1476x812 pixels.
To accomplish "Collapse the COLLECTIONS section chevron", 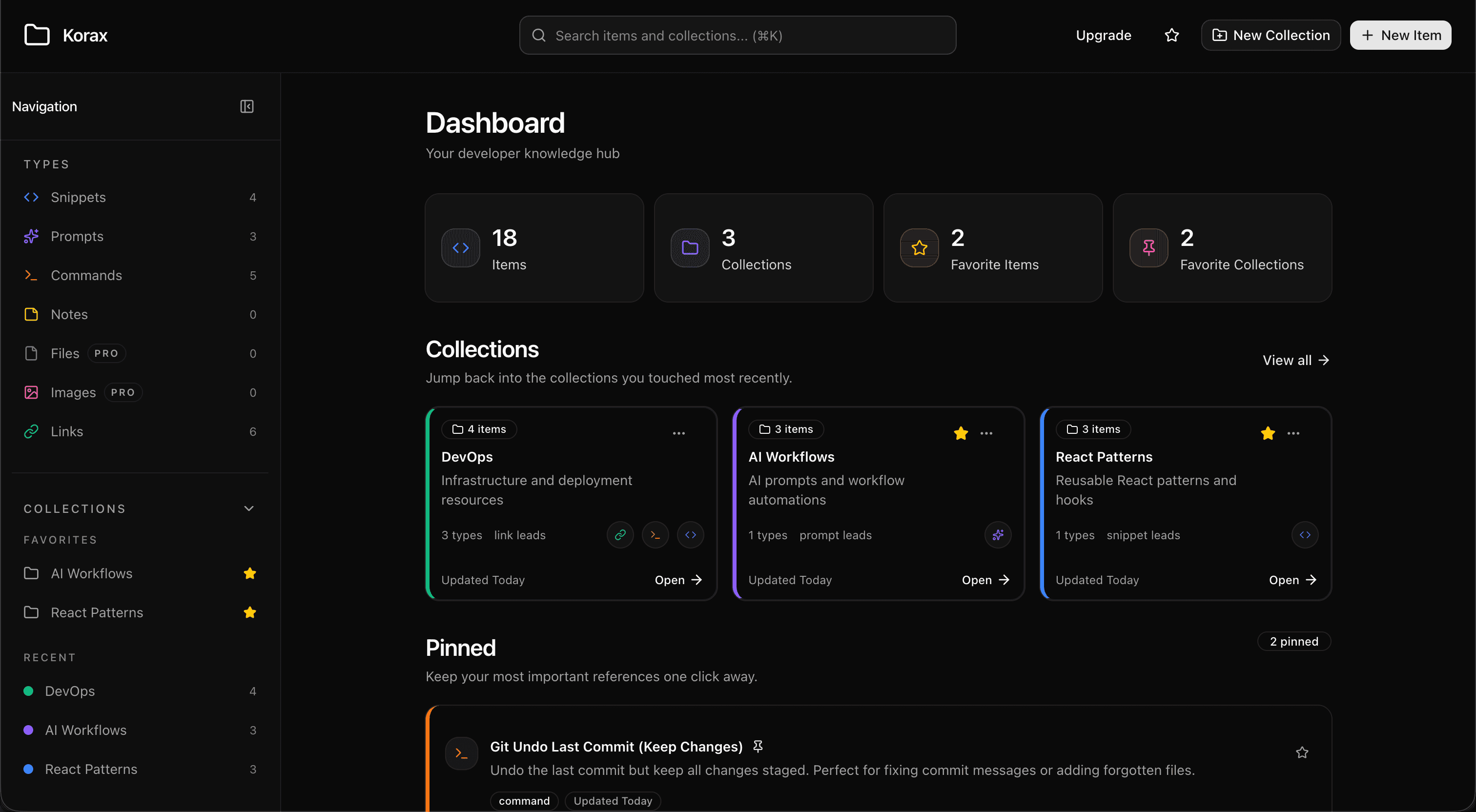I will pyautogui.click(x=248, y=508).
